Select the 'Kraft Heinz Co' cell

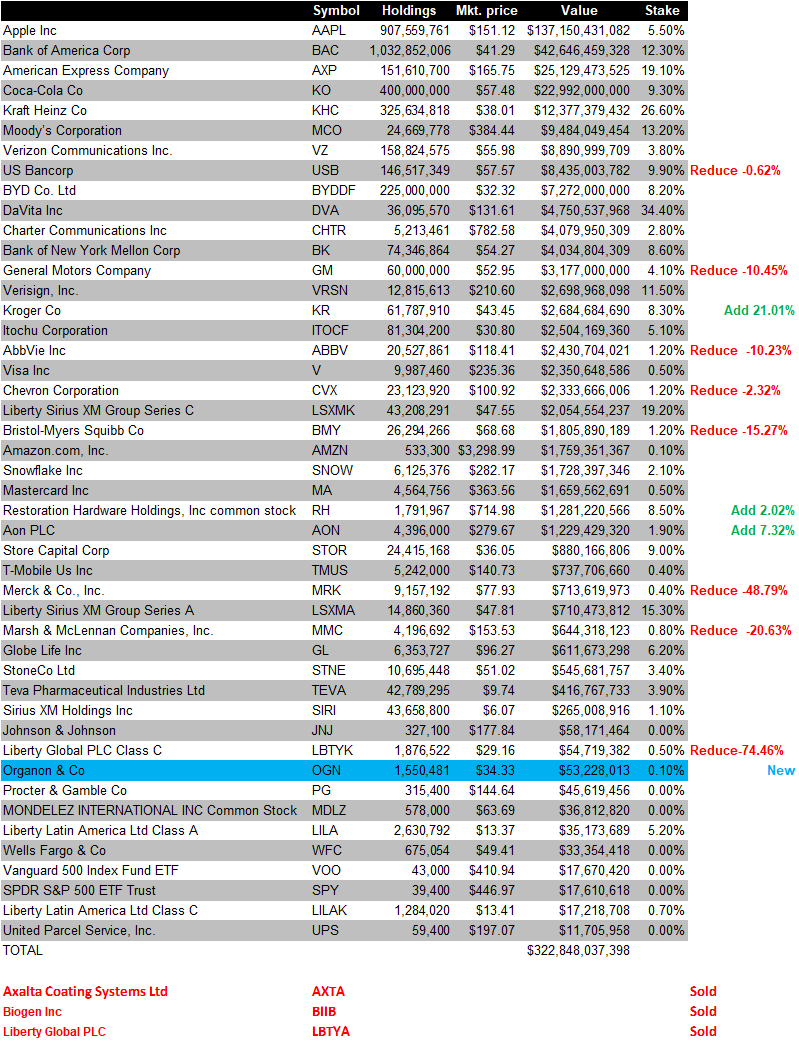pos(45,110)
